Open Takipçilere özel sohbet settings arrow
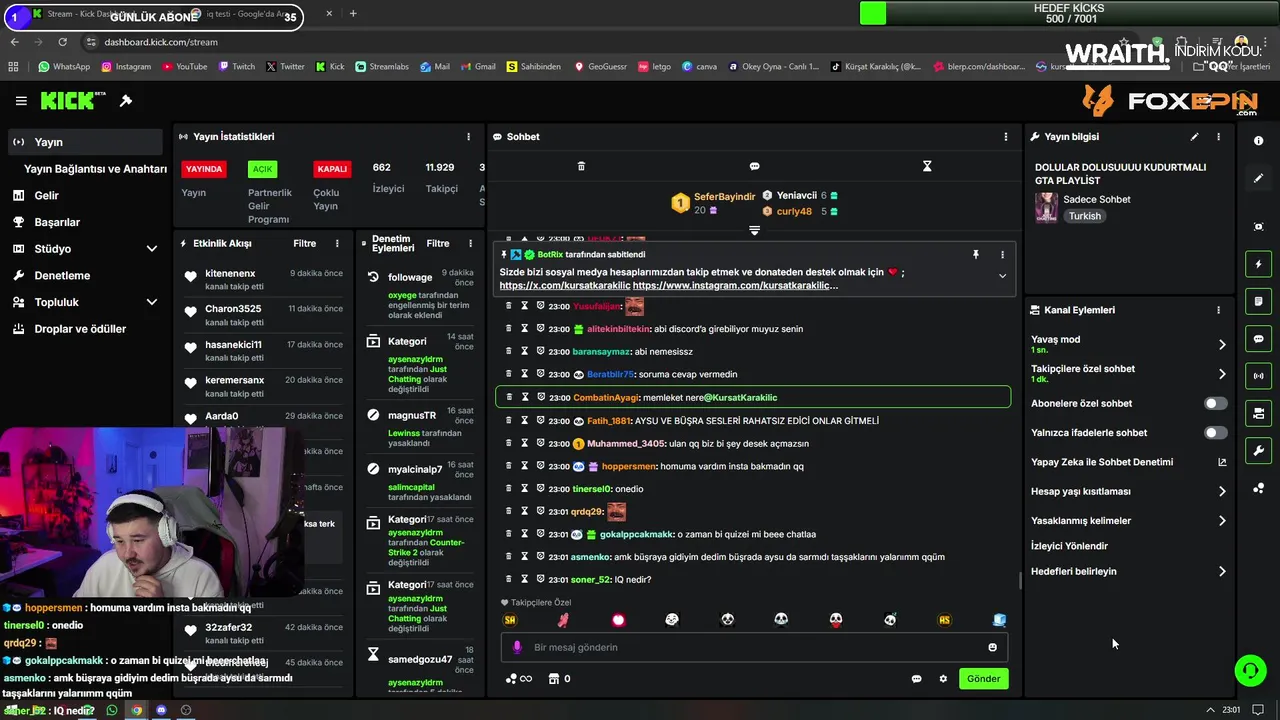The image size is (1280, 720). [1222, 374]
